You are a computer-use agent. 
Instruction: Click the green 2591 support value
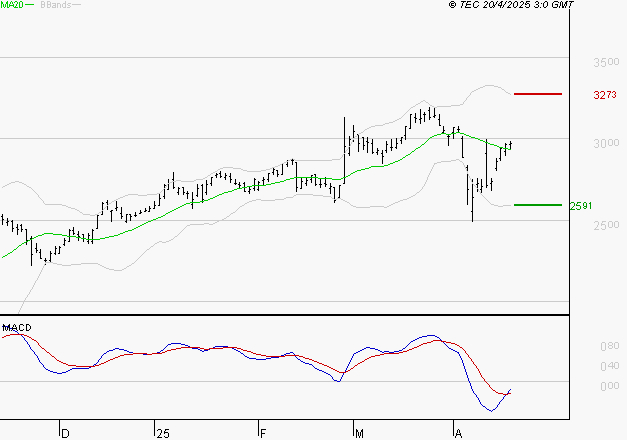[581, 206]
